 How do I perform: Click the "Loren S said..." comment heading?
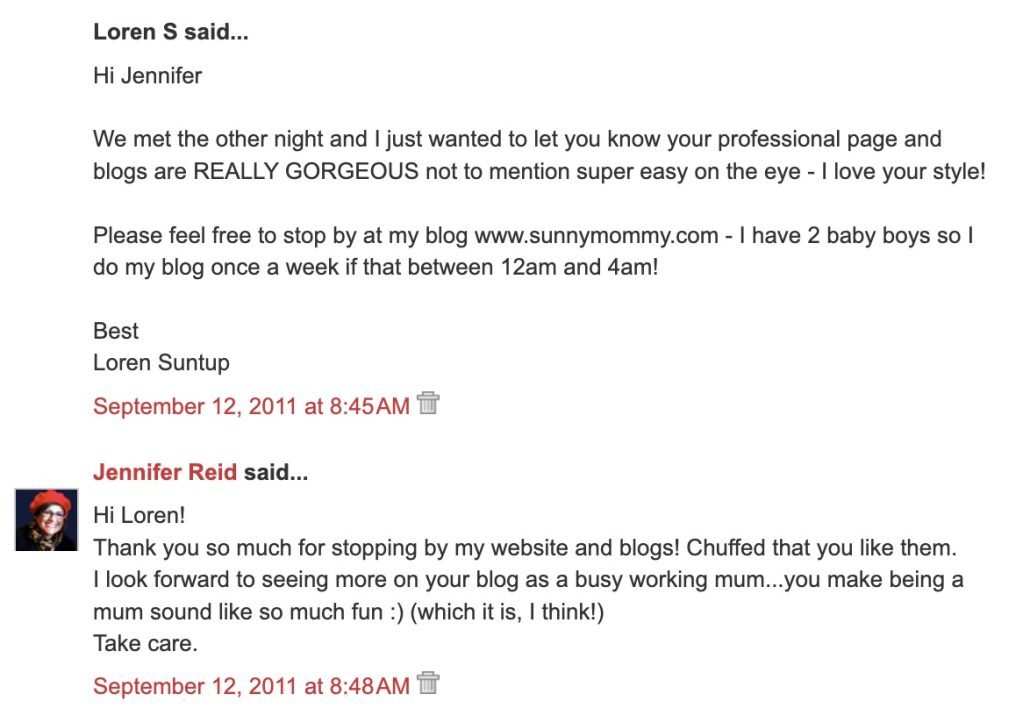[x=171, y=32]
